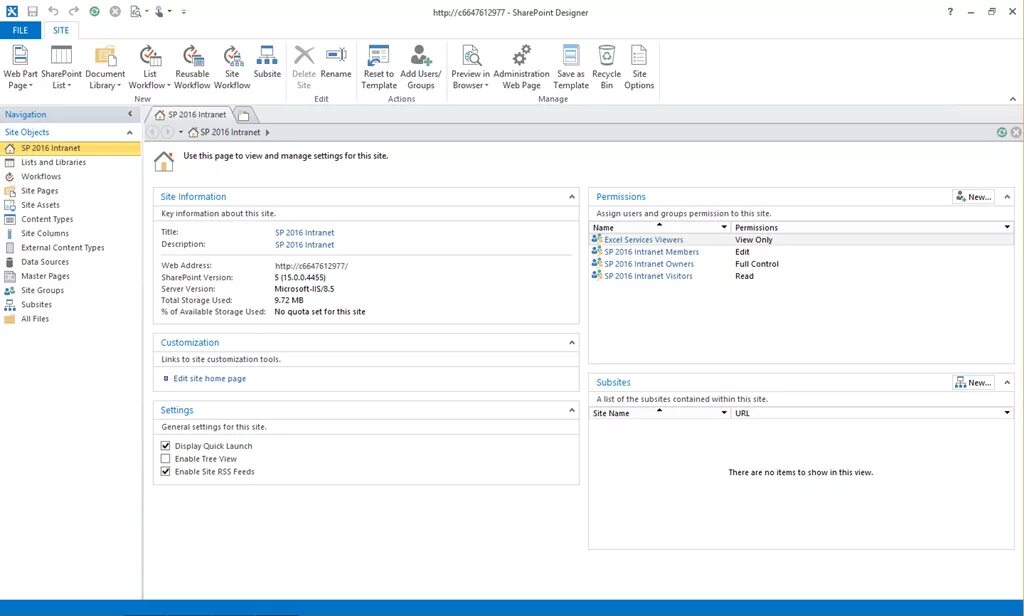Open the Help question mark

coord(950,12)
